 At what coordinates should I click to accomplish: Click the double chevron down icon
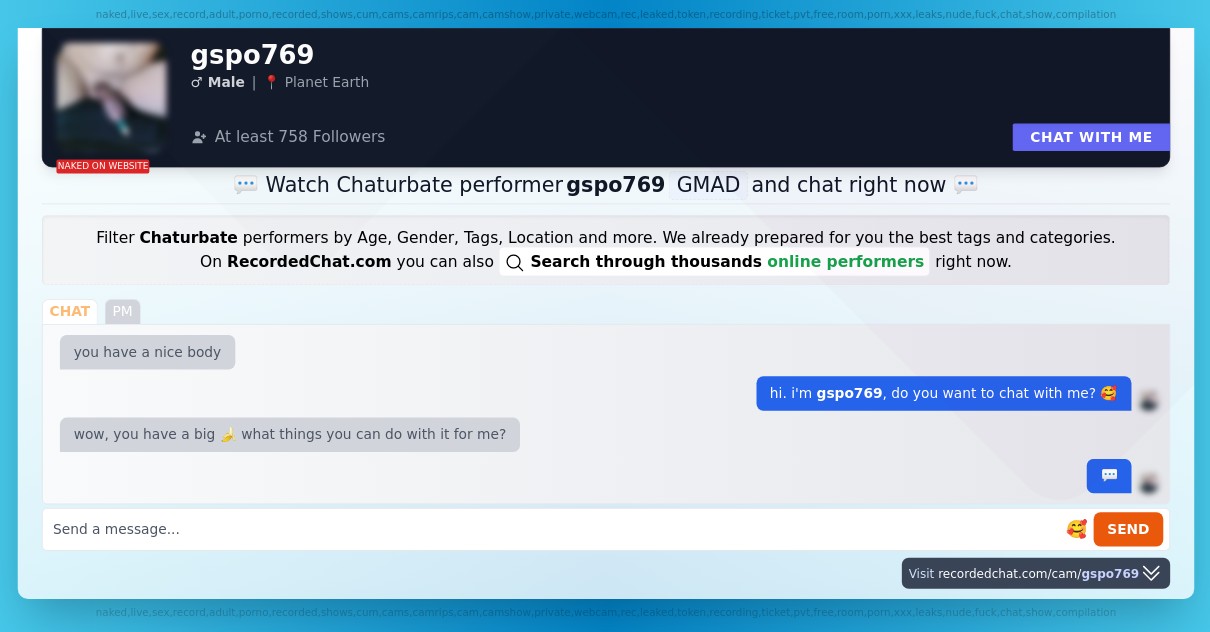[x=1152, y=573]
